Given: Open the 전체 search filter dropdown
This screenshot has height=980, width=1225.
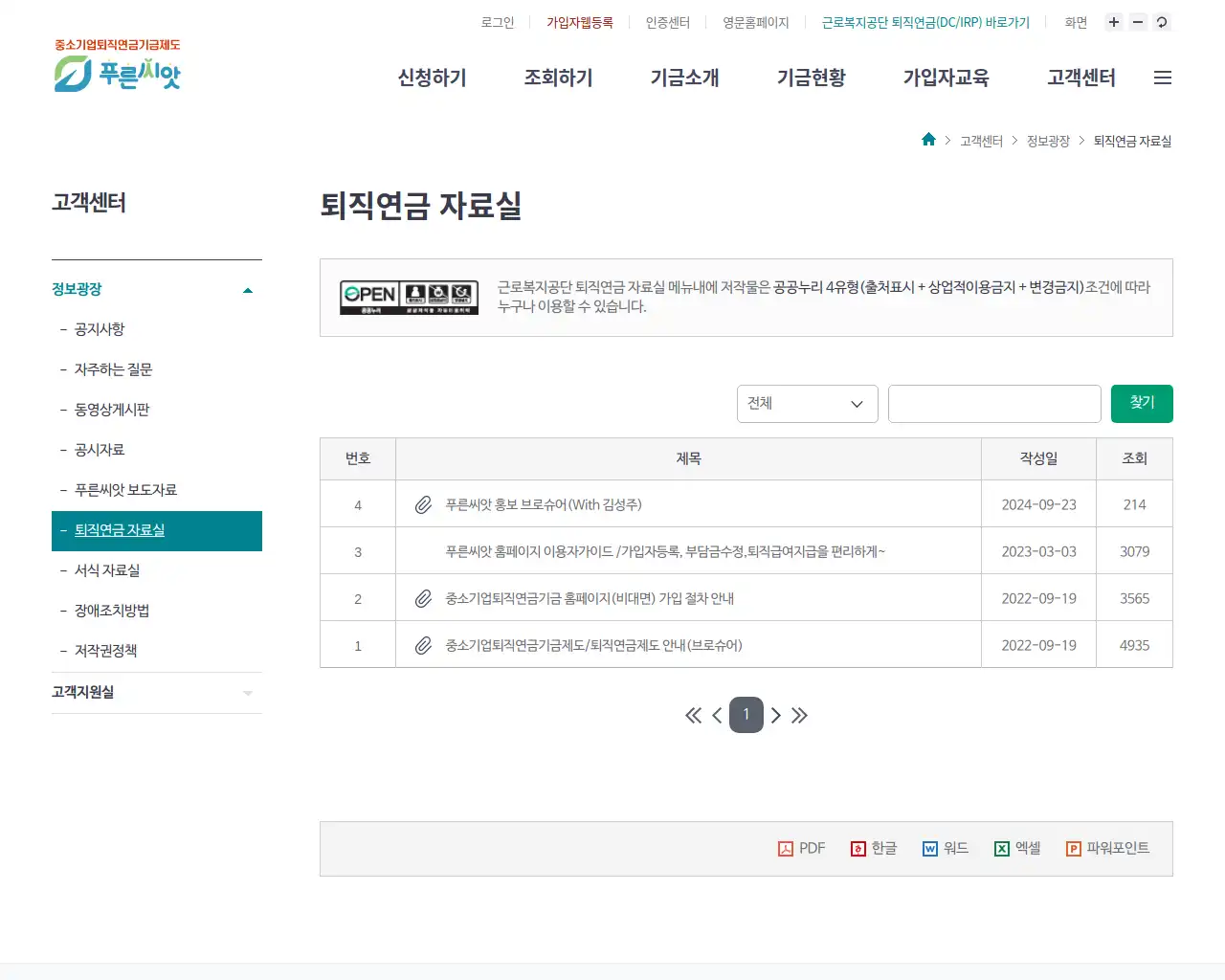Looking at the screenshot, I should tap(807, 404).
